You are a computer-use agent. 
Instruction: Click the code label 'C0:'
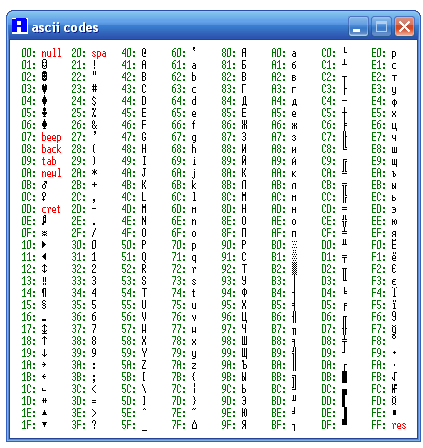tap(329, 53)
